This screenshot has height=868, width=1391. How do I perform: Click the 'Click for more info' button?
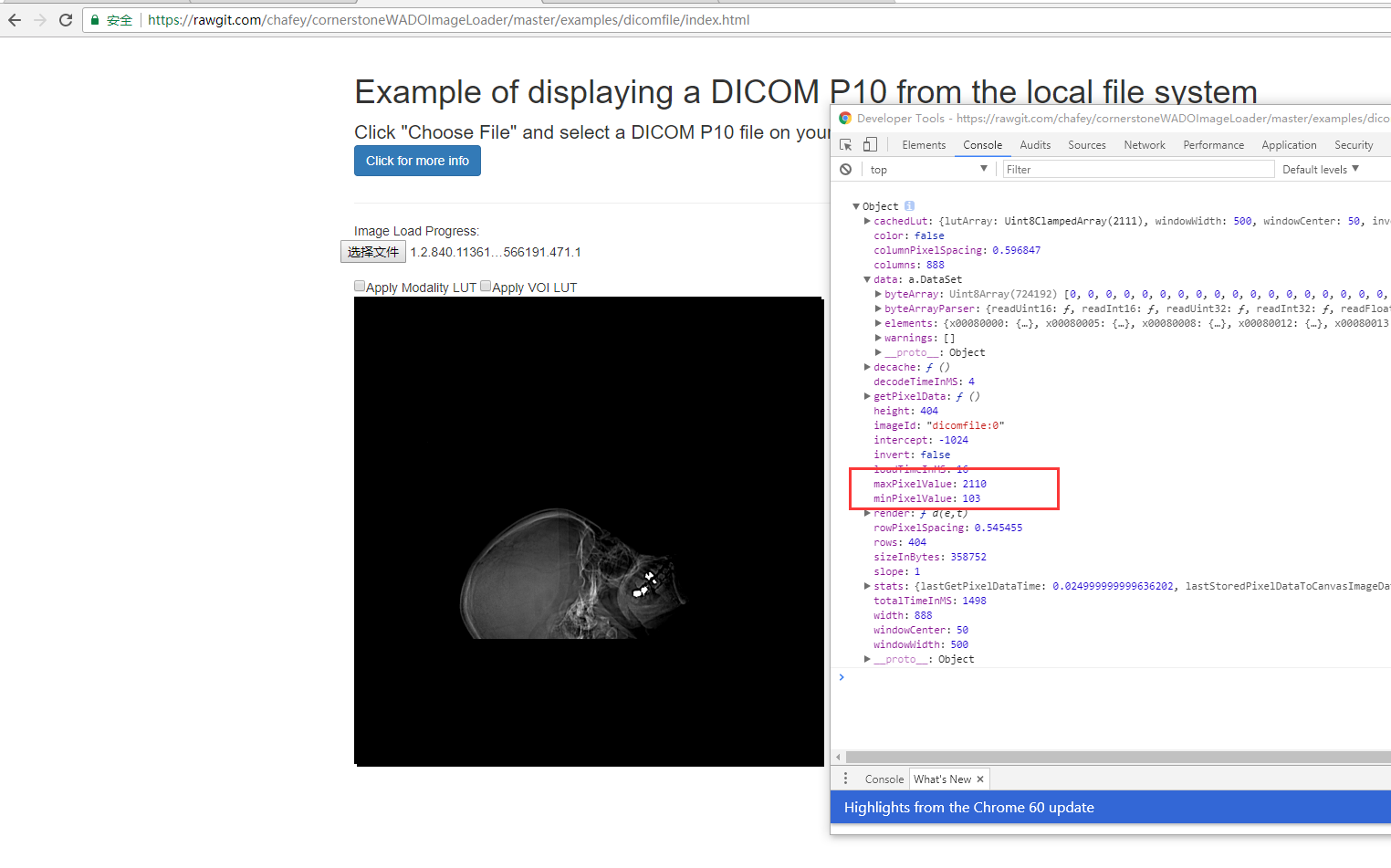point(417,161)
